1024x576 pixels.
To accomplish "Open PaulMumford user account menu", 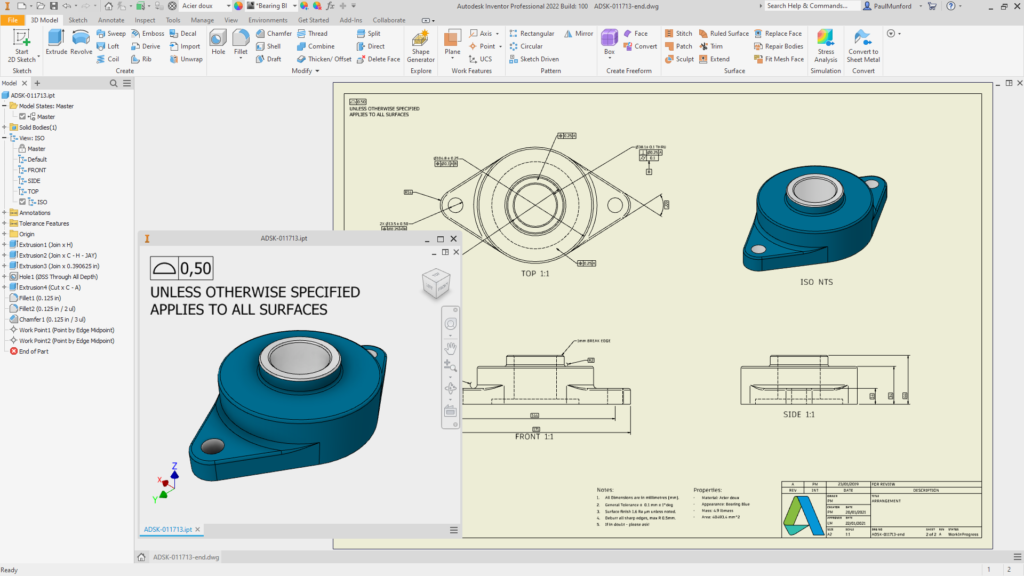I will coord(891,6).
